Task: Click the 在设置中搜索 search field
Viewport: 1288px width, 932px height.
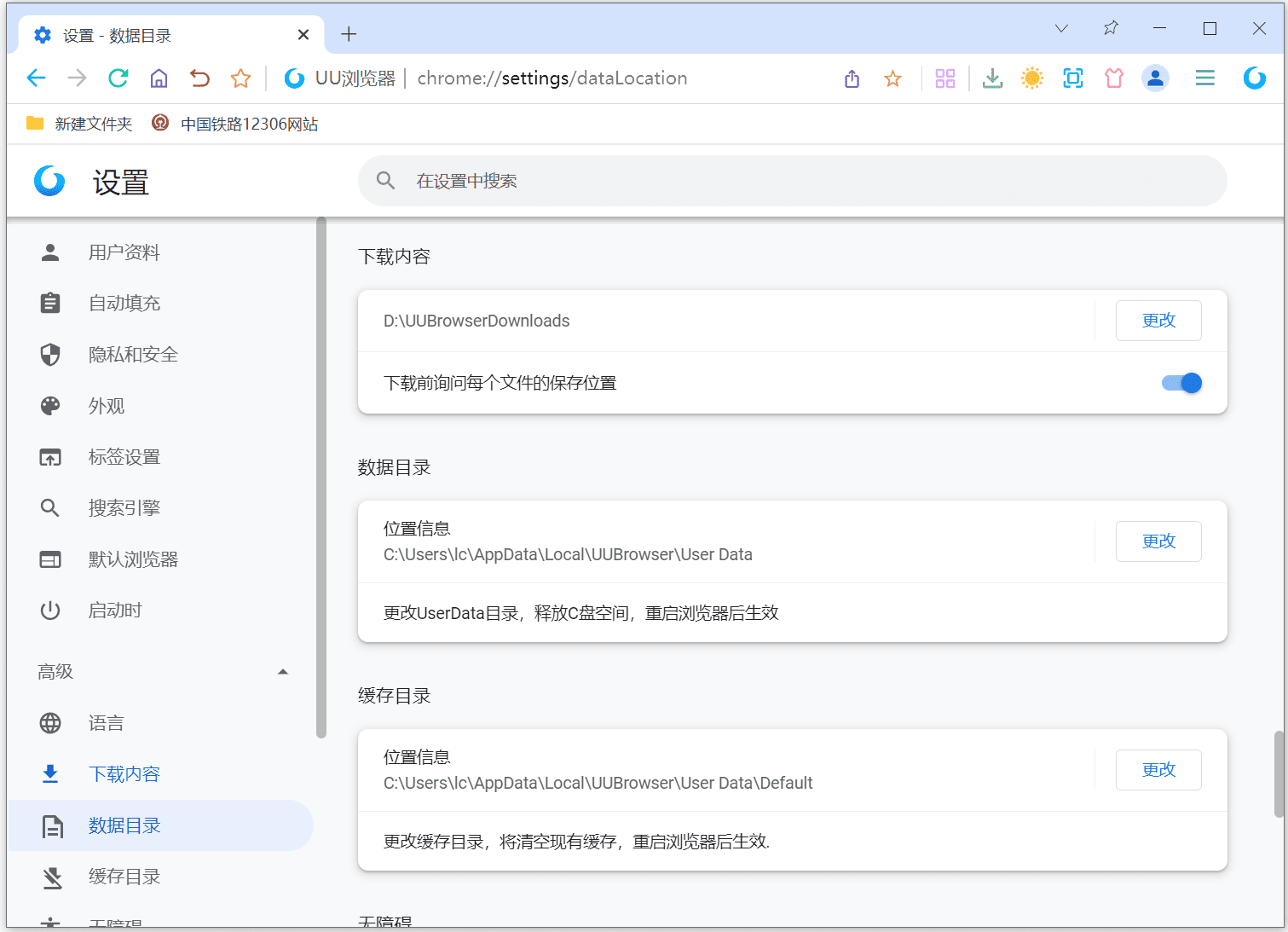Action: coord(792,181)
